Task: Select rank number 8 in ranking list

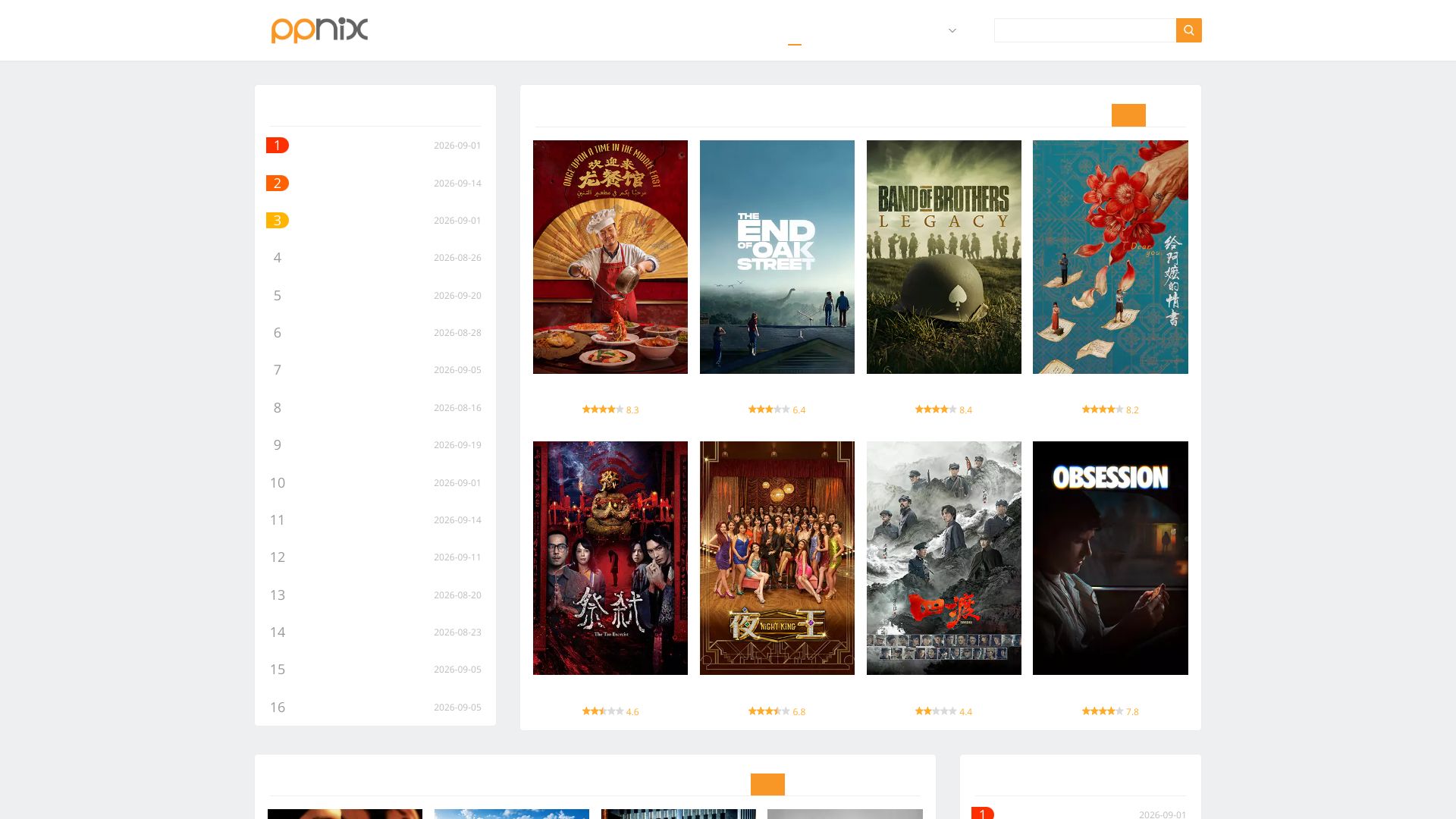Action: [x=278, y=407]
